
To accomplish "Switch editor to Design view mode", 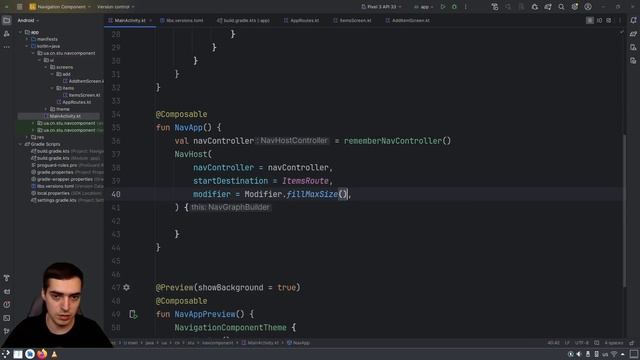I will [x=609, y=20].
